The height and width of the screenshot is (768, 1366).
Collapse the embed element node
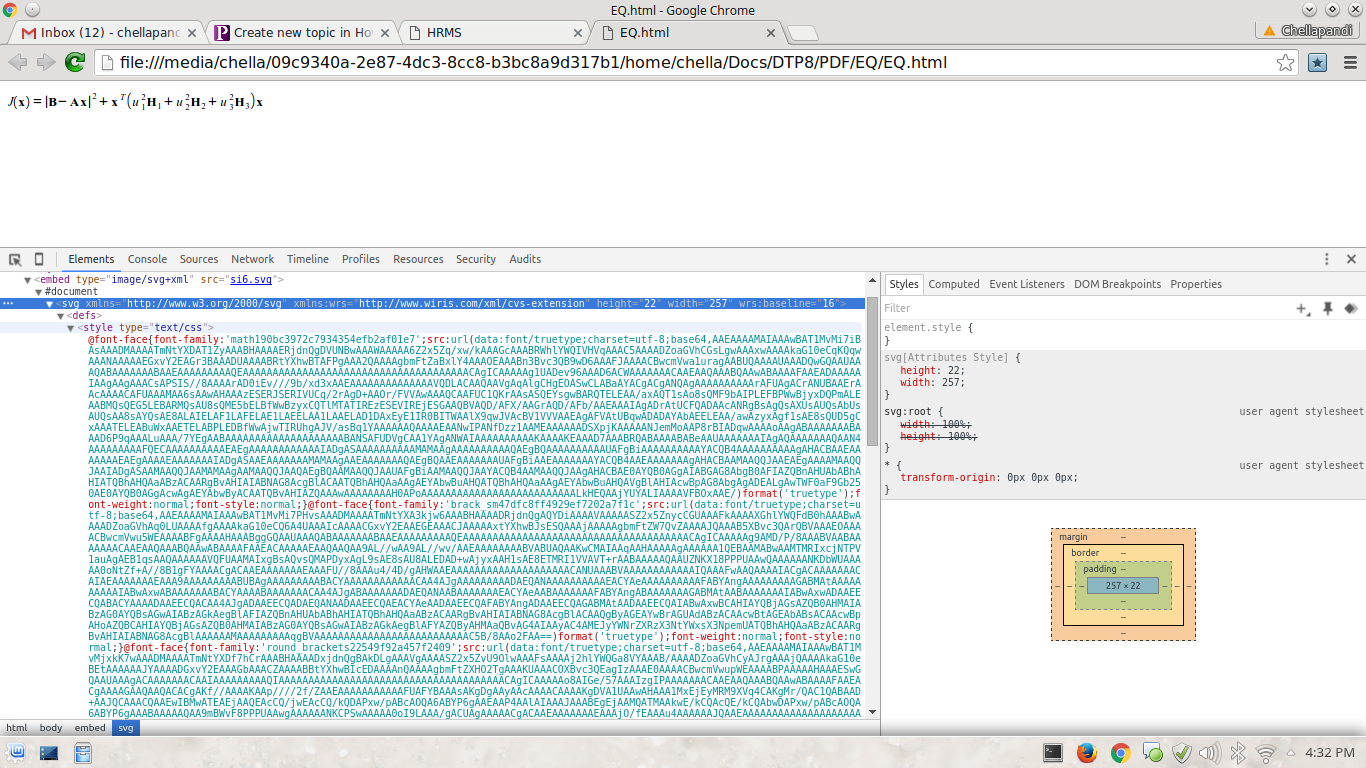(28, 280)
